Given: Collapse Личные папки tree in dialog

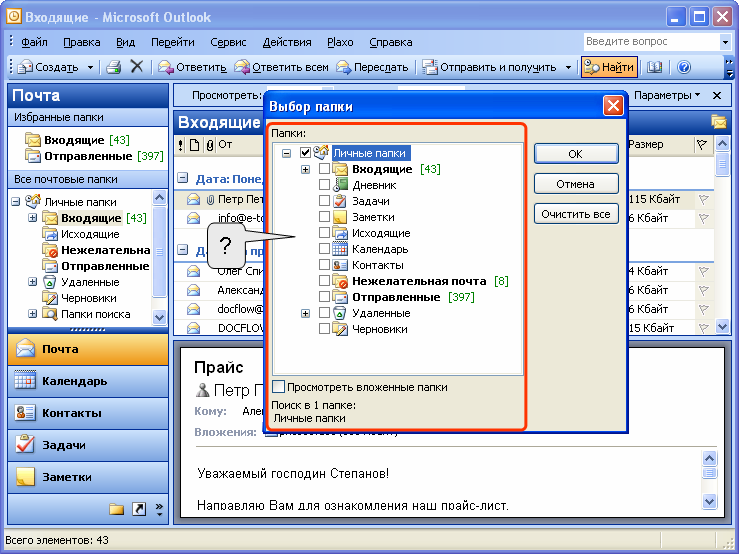Looking at the screenshot, I should 287,153.
